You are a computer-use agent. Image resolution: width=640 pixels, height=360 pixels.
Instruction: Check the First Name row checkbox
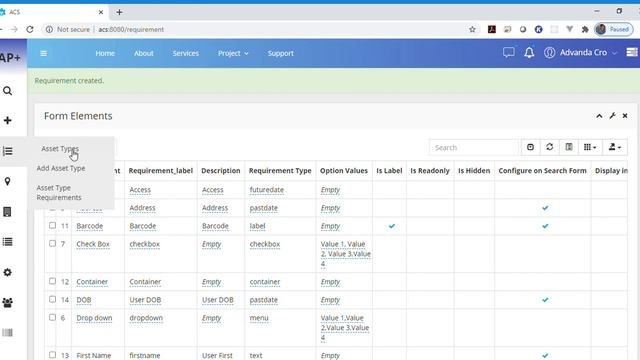pyautogui.click(x=52, y=355)
